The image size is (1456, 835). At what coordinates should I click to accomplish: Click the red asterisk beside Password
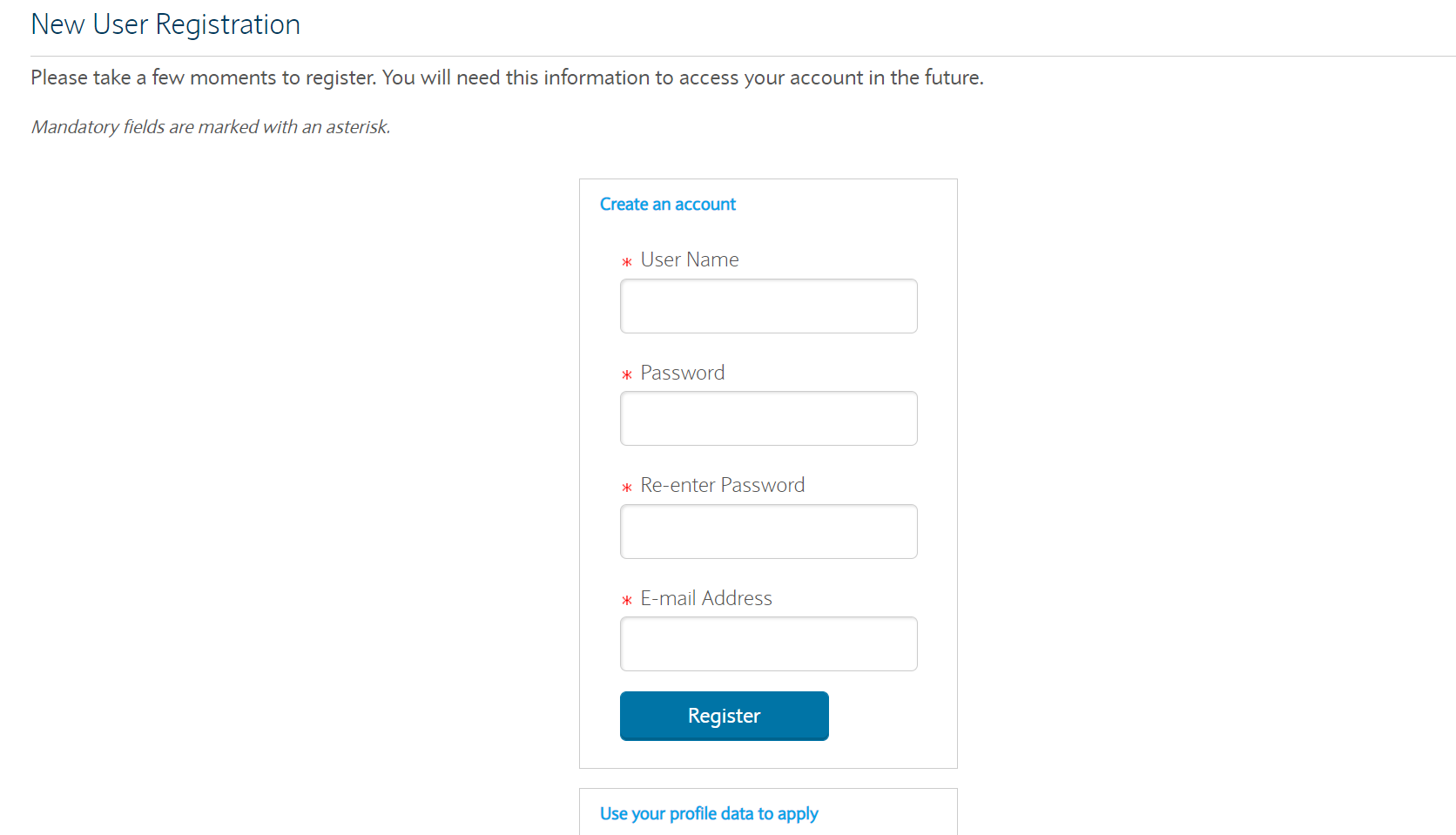tap(627, 375)
